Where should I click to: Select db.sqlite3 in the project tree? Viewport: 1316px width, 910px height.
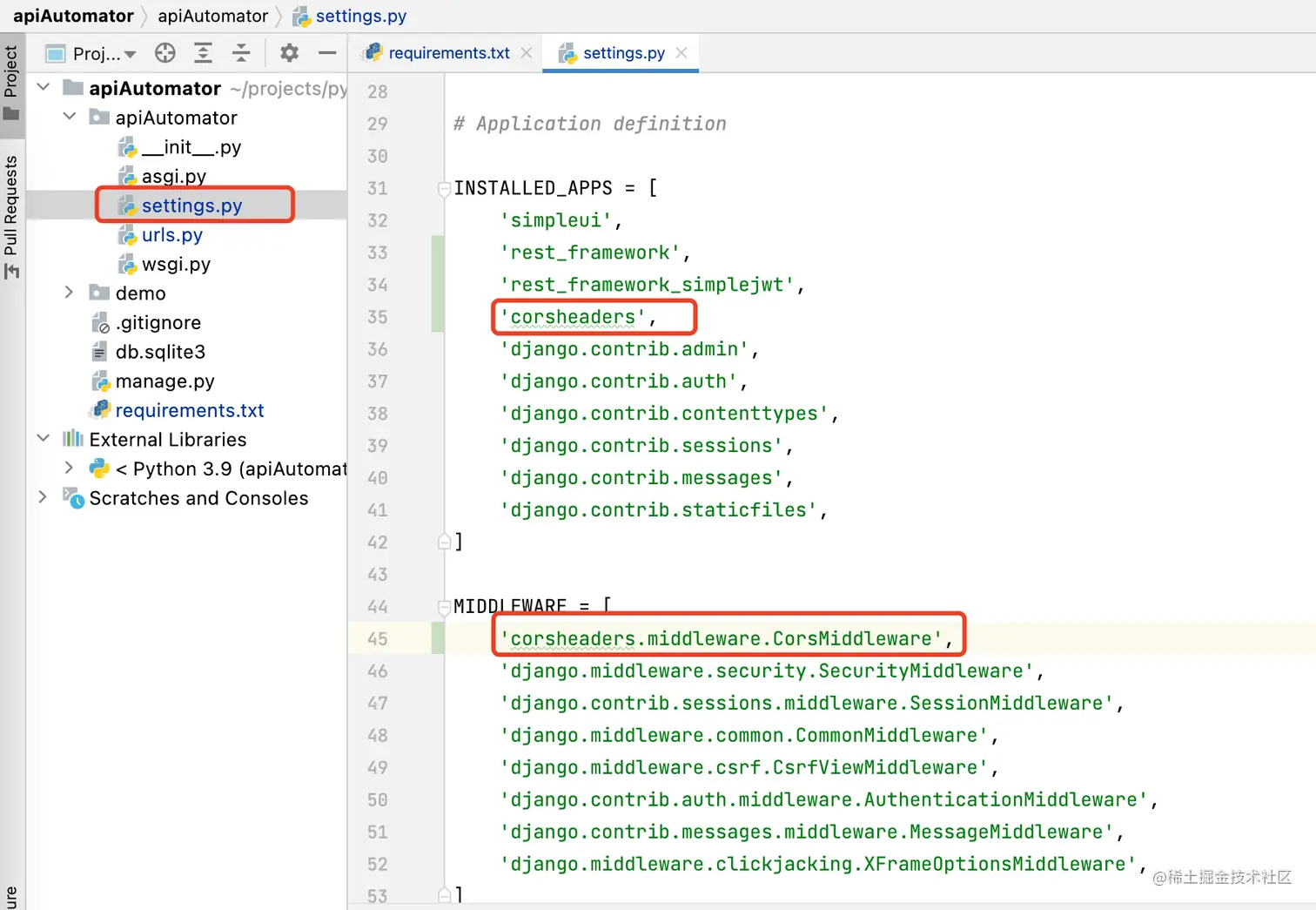click(148, 352)
